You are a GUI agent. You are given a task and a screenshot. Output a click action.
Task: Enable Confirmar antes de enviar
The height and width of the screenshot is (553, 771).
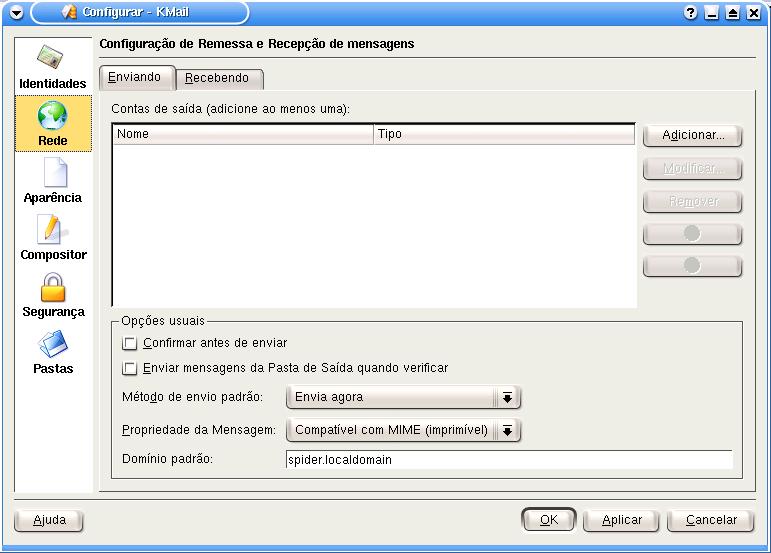click(129, 343)
